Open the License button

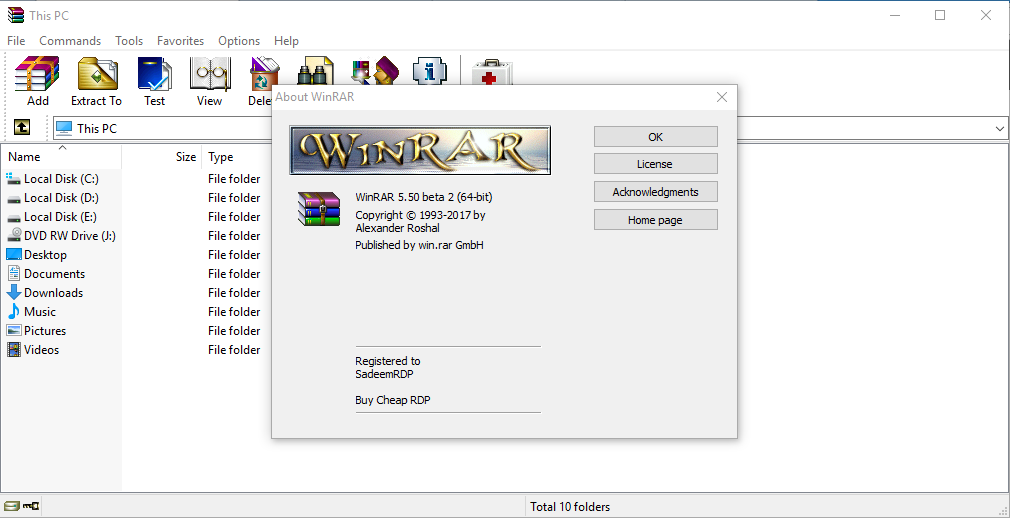pyautogui.click(x=655, y=164)
